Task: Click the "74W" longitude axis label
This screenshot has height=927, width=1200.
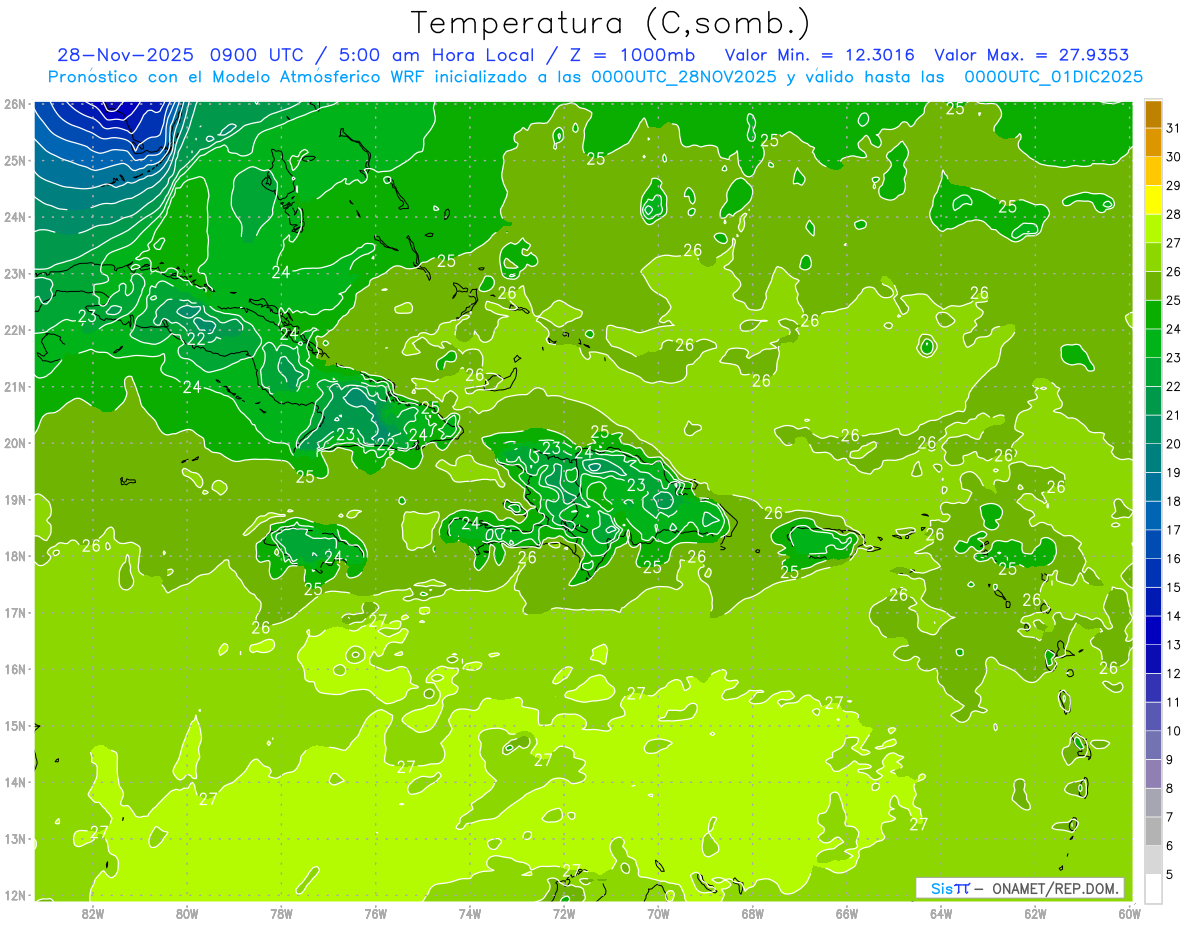Action: [470, 913]
